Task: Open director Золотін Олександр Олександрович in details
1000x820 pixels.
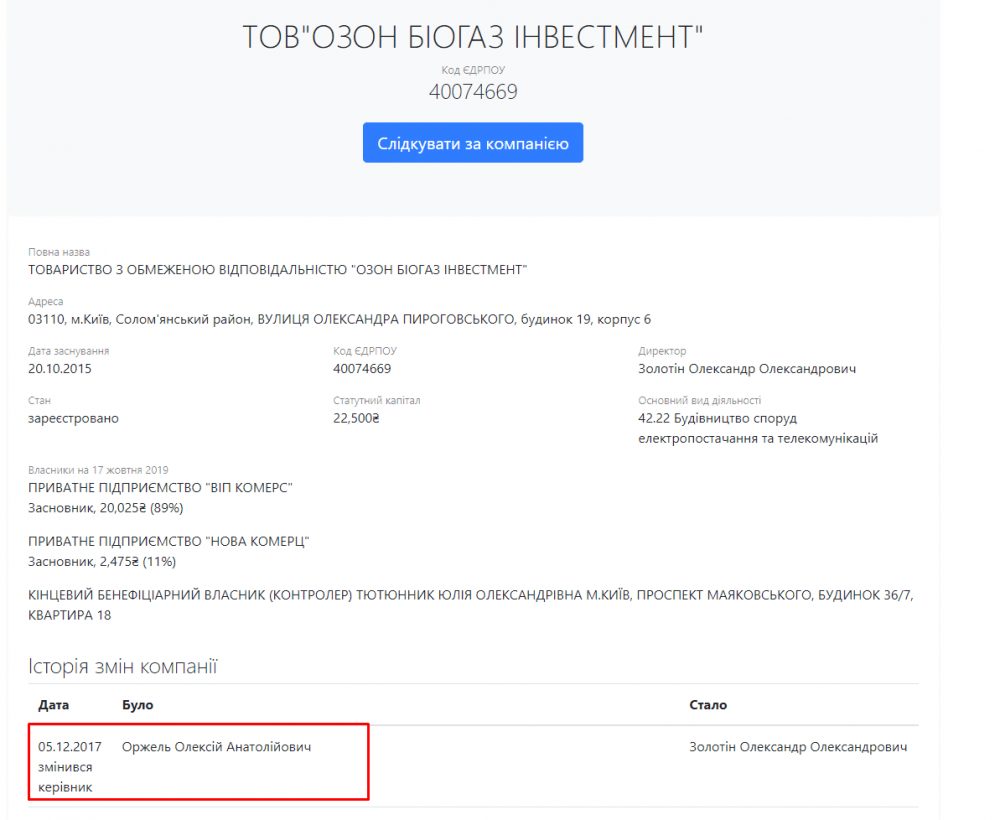Action: (x=746, y=368)
